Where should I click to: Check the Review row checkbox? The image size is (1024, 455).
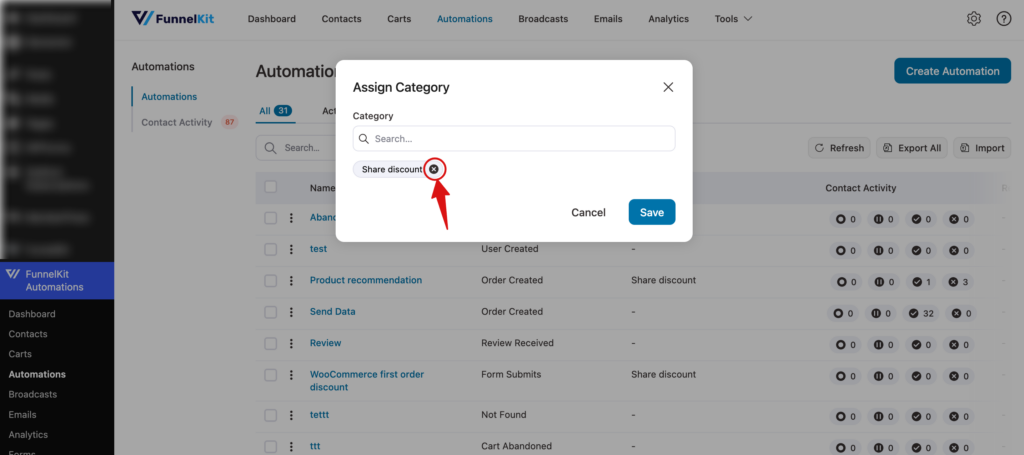point(270,343)
